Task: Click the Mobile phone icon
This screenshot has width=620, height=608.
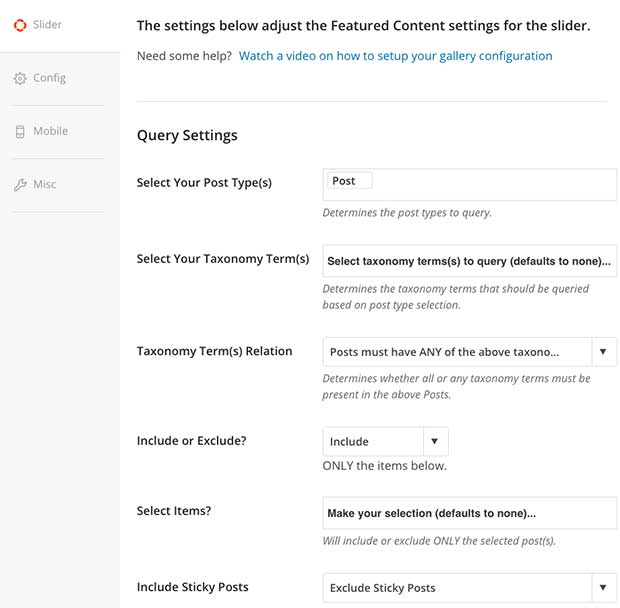Action: click(20, 132)
